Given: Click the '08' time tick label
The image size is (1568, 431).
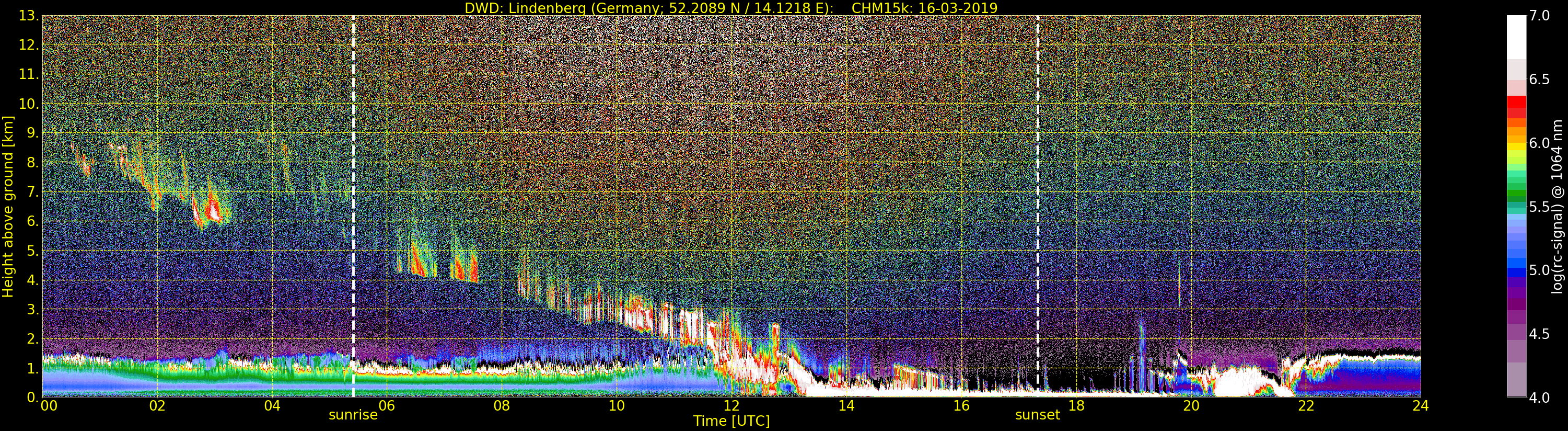Looking at the screenshot, I should pyautogui.click(x=502, y=406).
